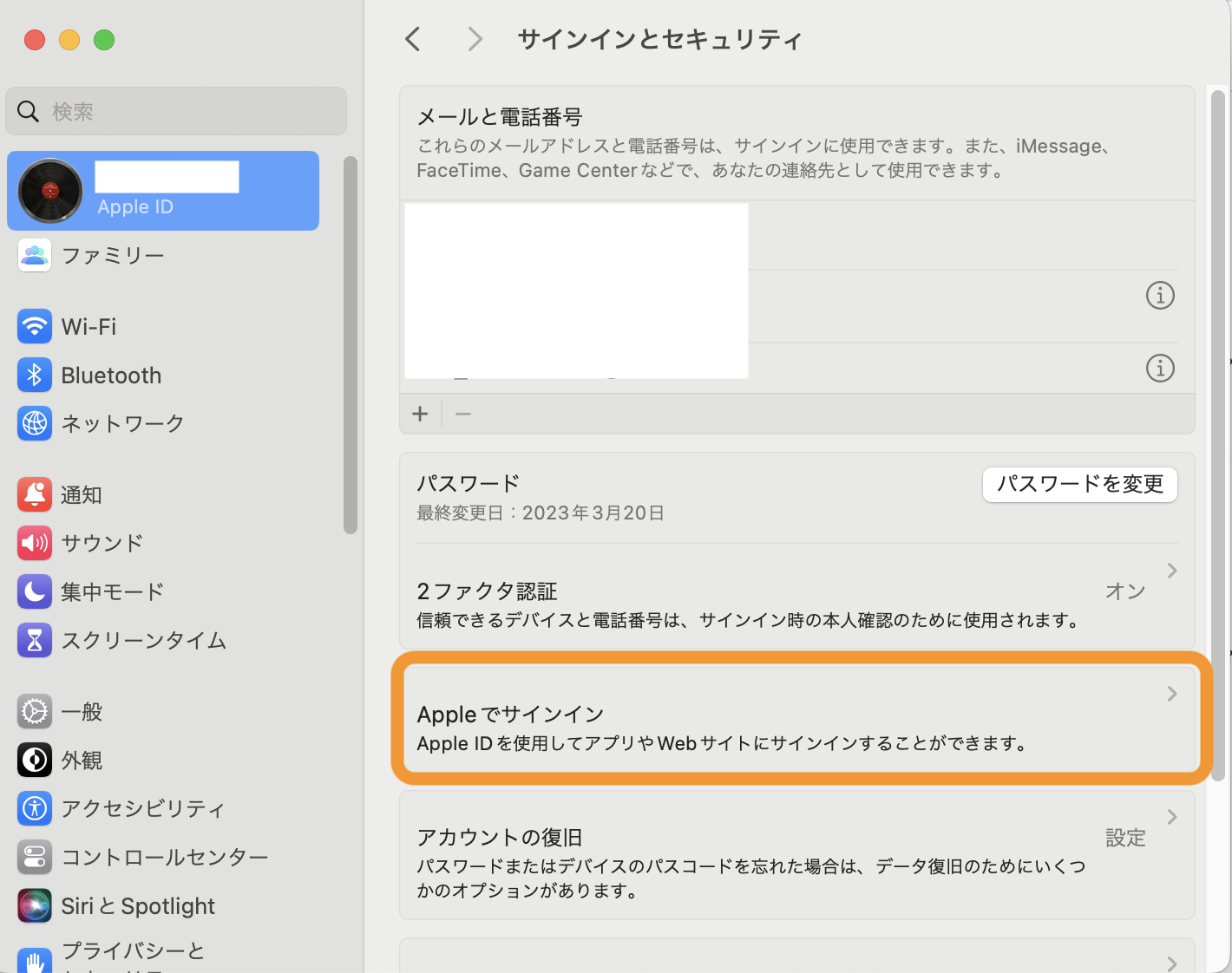Click the yellow minimize window button
The image size is (1232, 973).
click(69, 40)
